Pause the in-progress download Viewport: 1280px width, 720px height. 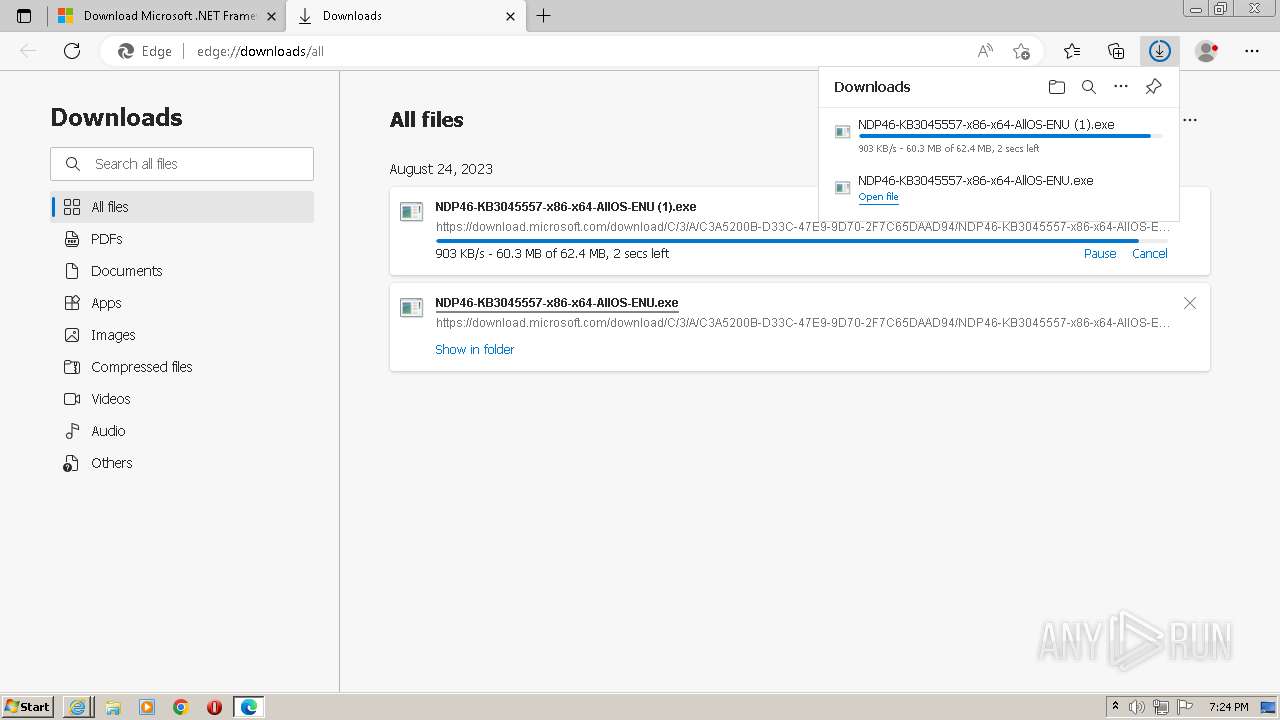(x=1100, y=254)
